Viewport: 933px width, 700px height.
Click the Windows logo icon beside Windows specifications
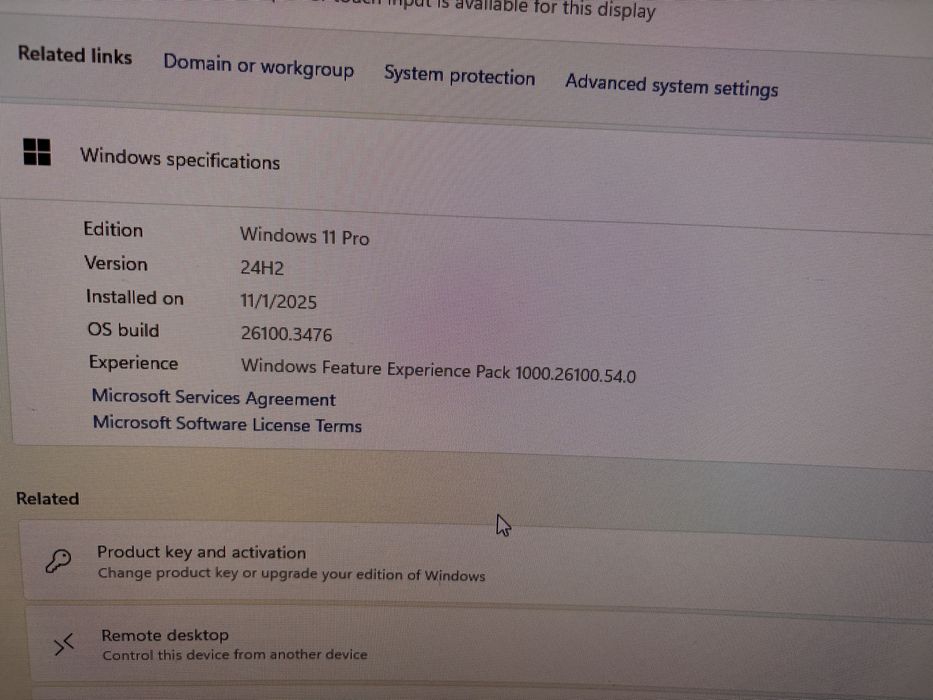point(37,152)
